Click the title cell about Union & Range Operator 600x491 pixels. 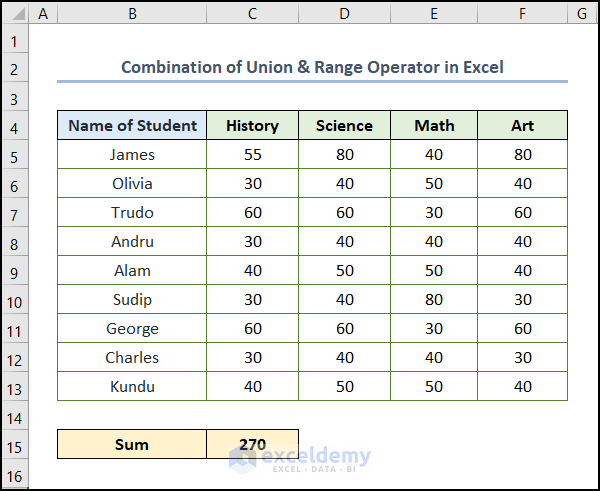coord(312,67)
